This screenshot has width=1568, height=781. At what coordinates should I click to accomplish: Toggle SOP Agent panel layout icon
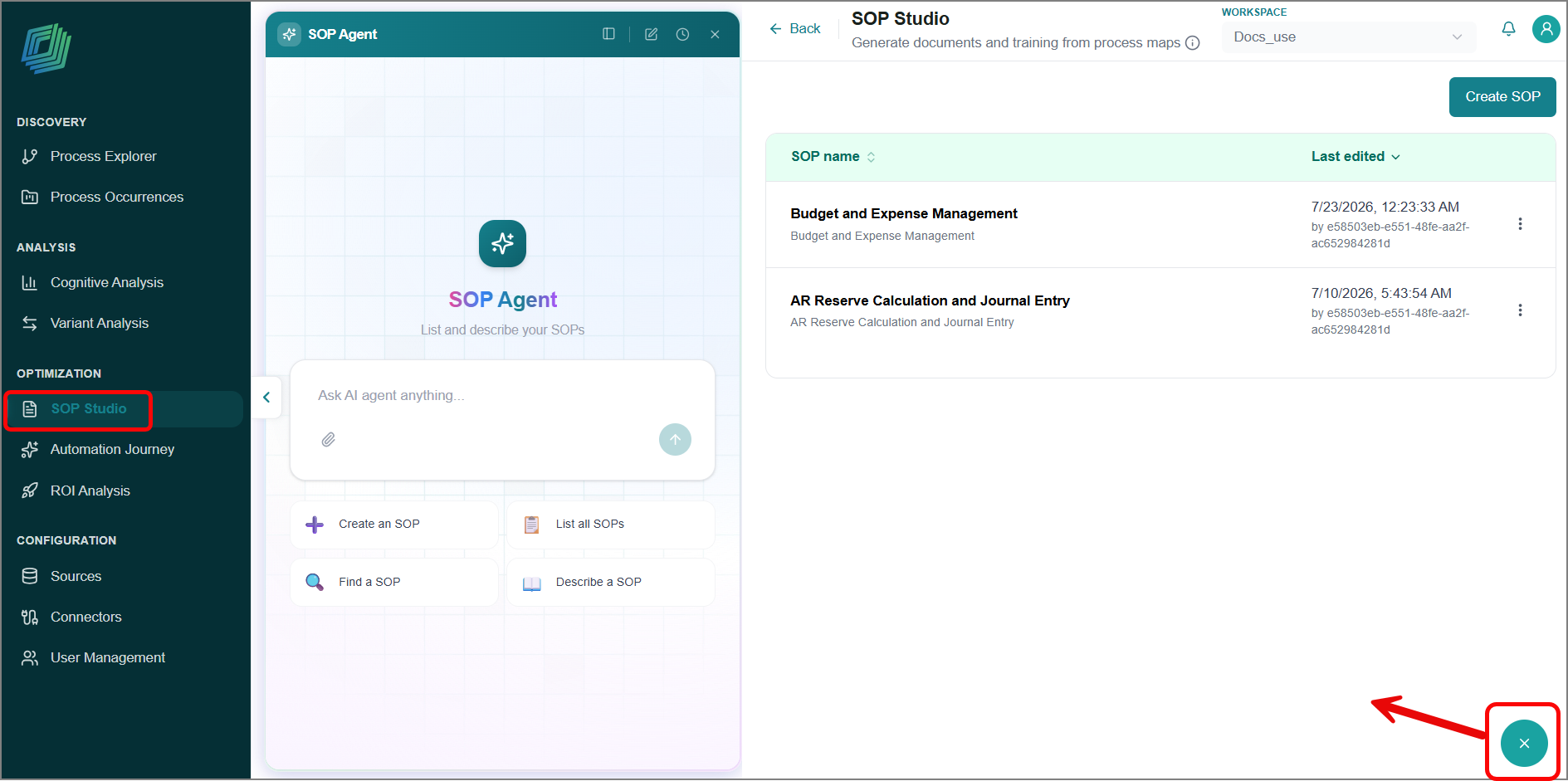pyautogui.click(x=608, y=34)
